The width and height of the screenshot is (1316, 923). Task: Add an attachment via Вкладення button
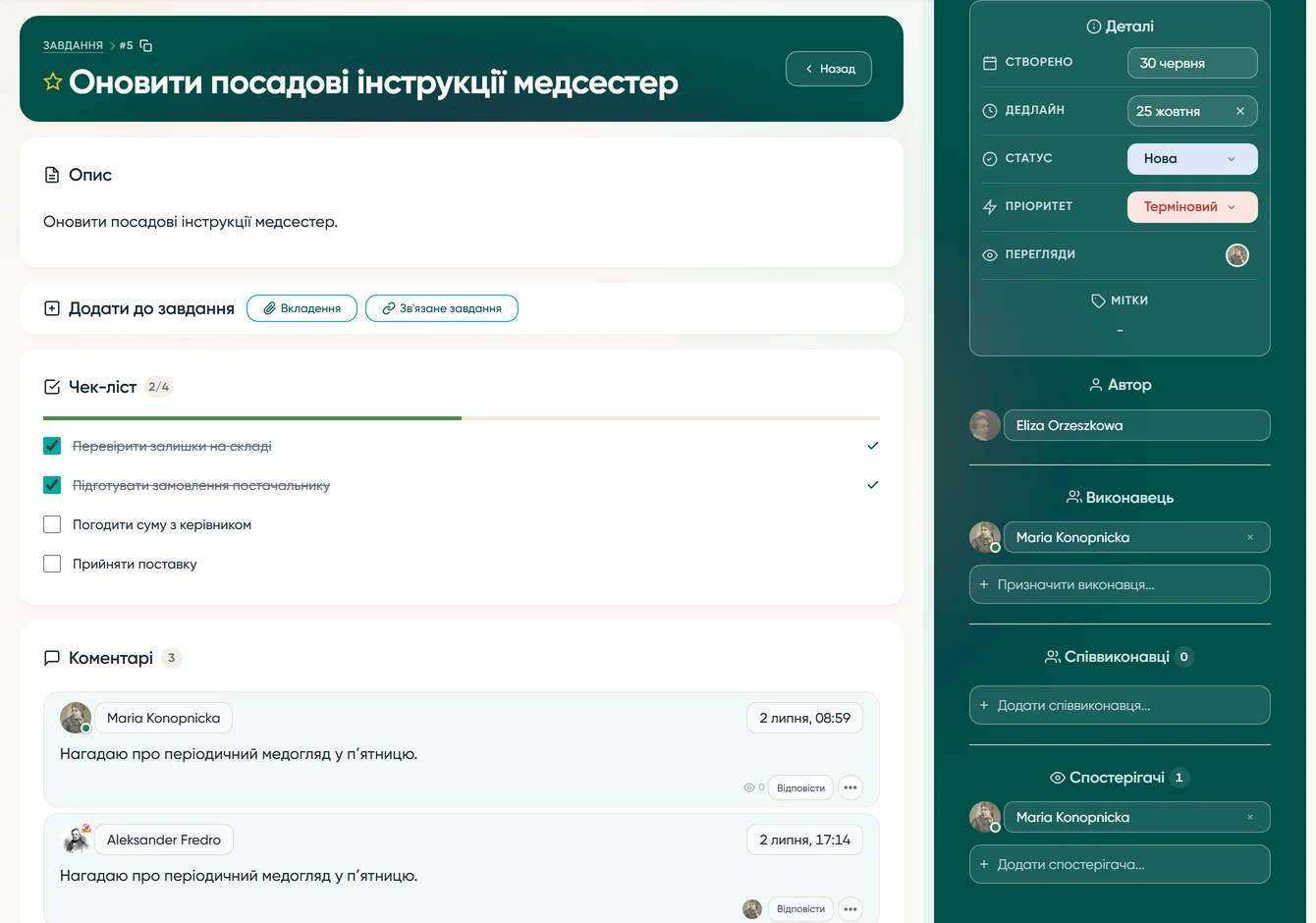coord(302,308)
